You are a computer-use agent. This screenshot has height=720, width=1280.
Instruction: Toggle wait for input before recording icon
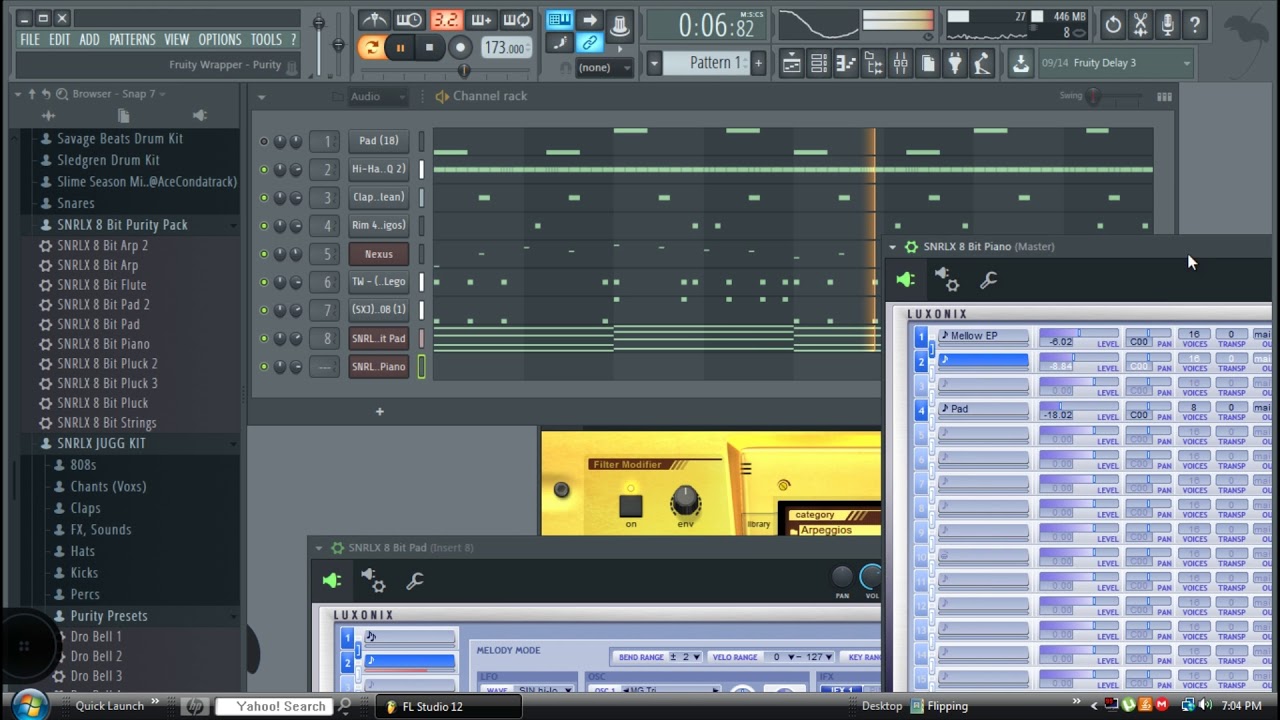[x=409, y=20]
